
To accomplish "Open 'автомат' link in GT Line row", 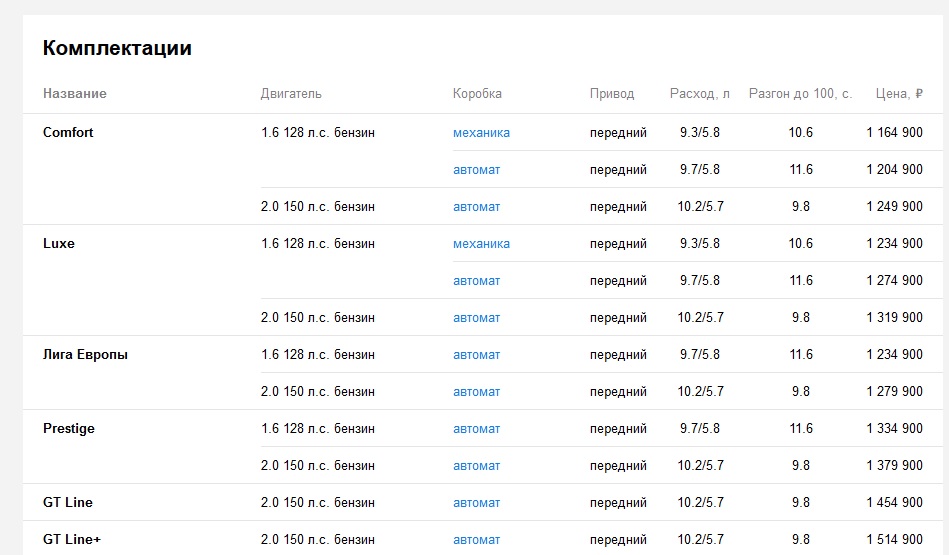I will [x=476, y=502].
